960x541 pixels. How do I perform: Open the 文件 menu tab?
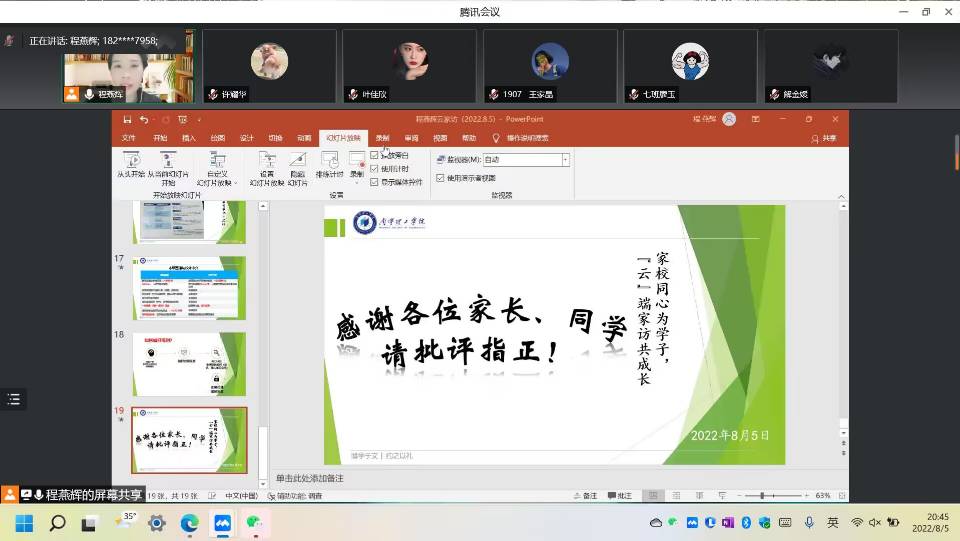point(129,138)
